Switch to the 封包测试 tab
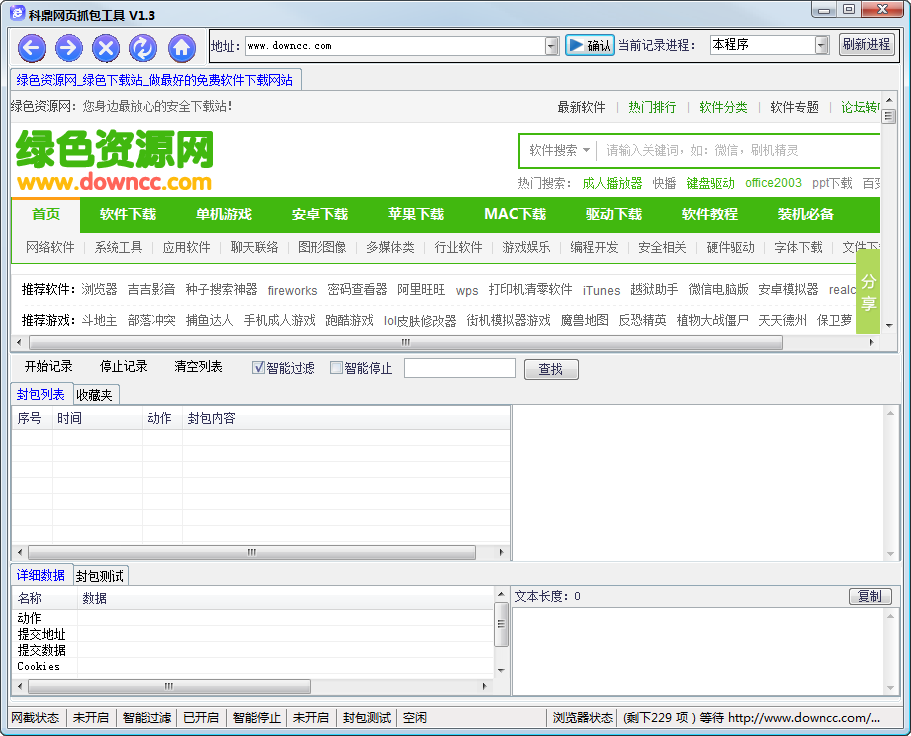 (99, 575)
